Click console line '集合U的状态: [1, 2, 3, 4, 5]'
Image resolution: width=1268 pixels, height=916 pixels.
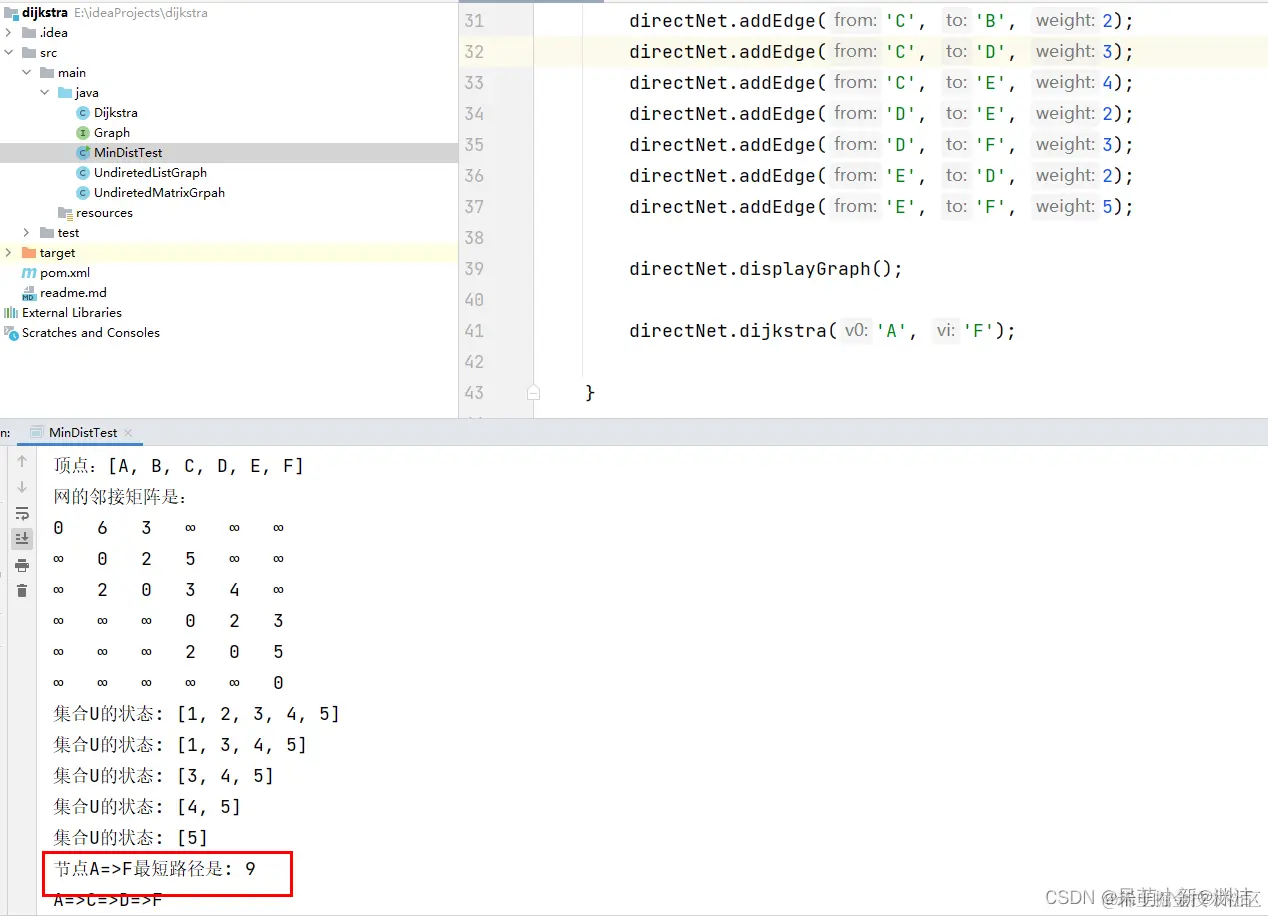pyautogui.click(x=197, y=714)
